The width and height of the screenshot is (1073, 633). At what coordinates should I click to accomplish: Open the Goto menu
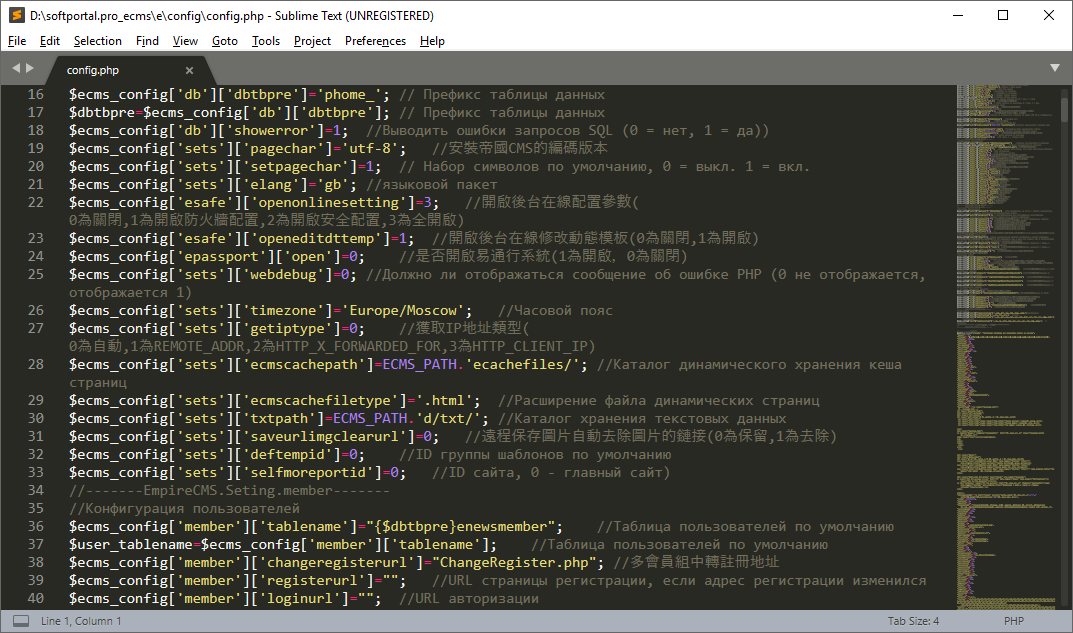tap(225, 41)
